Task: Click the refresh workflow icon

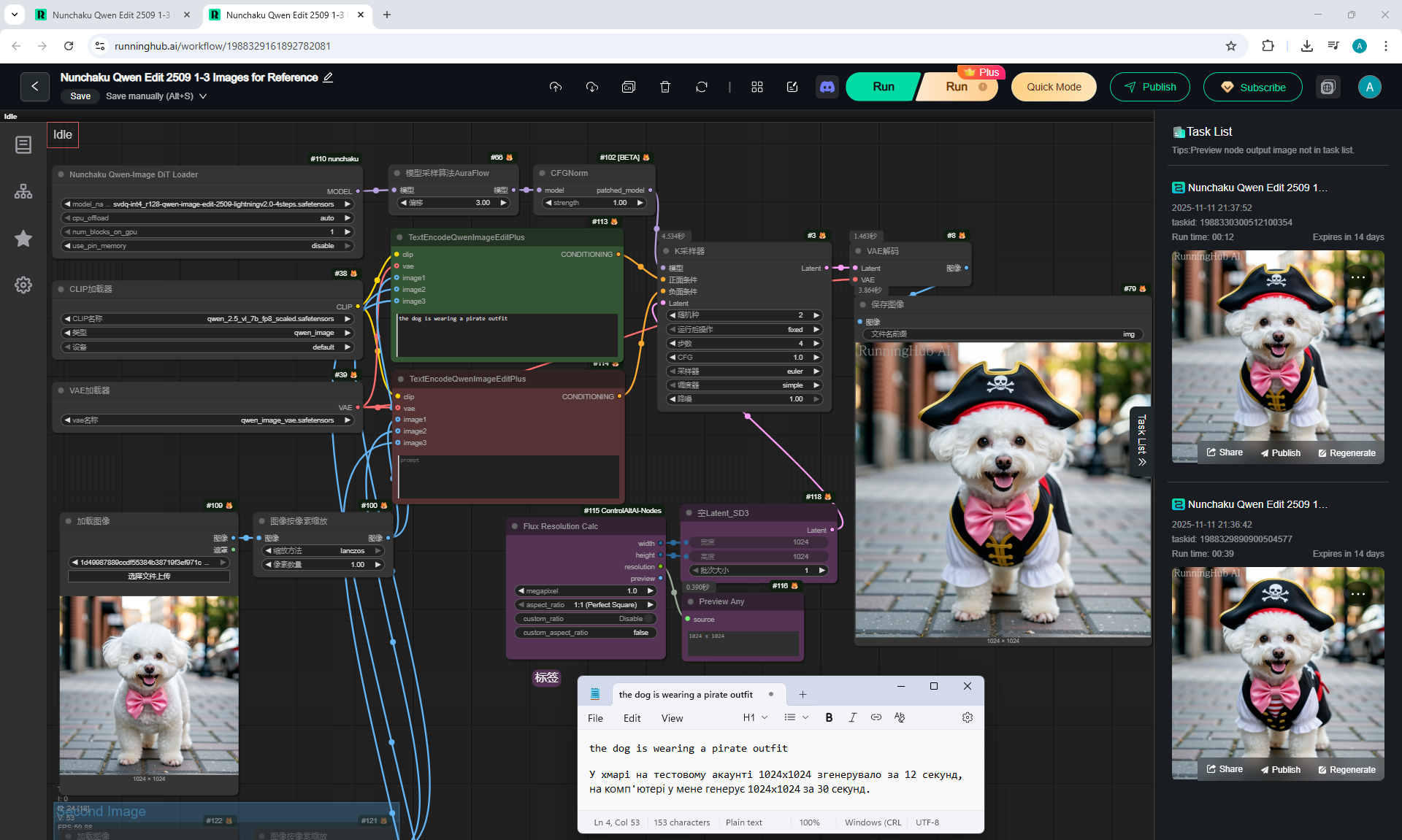Action: (701, 87)
